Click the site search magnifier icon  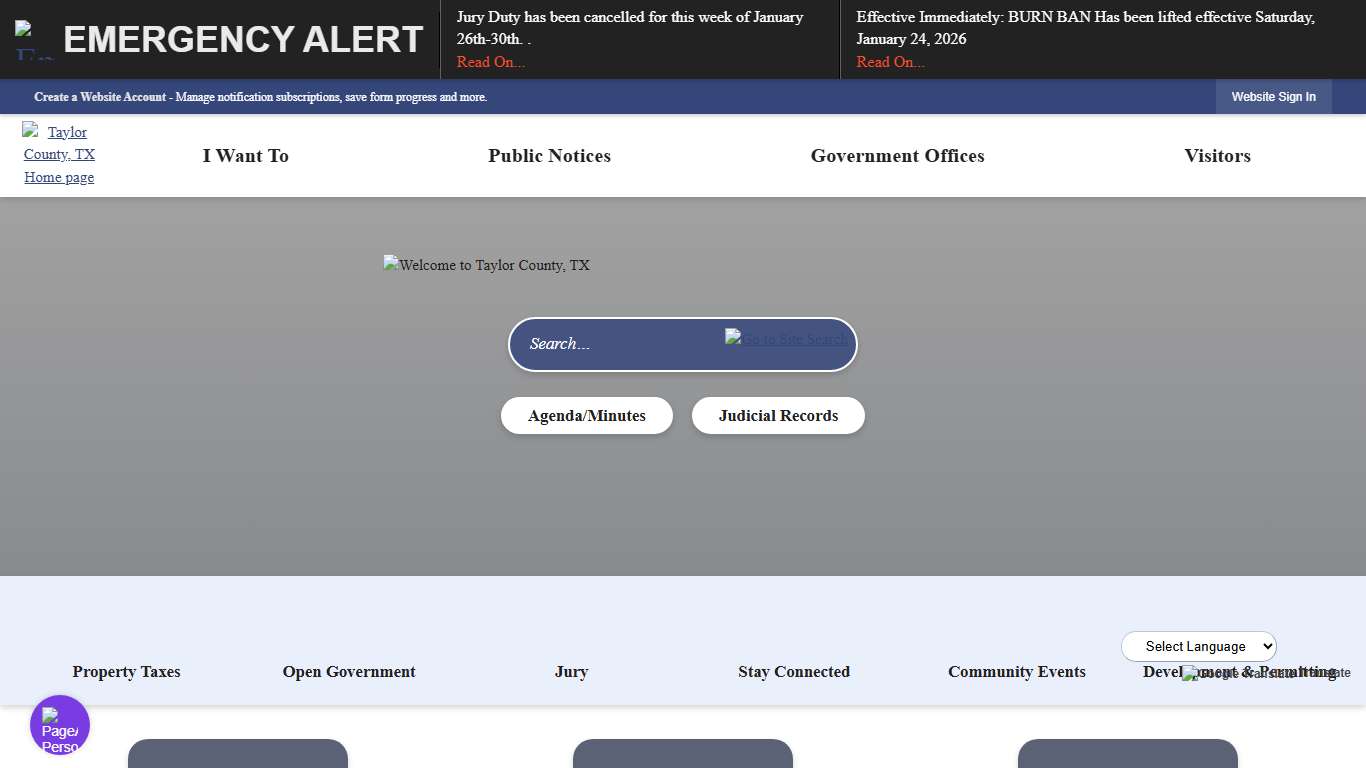(x=786, y=340)
